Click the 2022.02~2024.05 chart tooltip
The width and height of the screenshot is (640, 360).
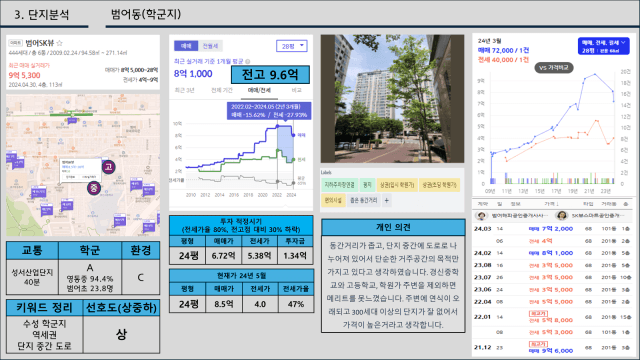coord(269,111)
